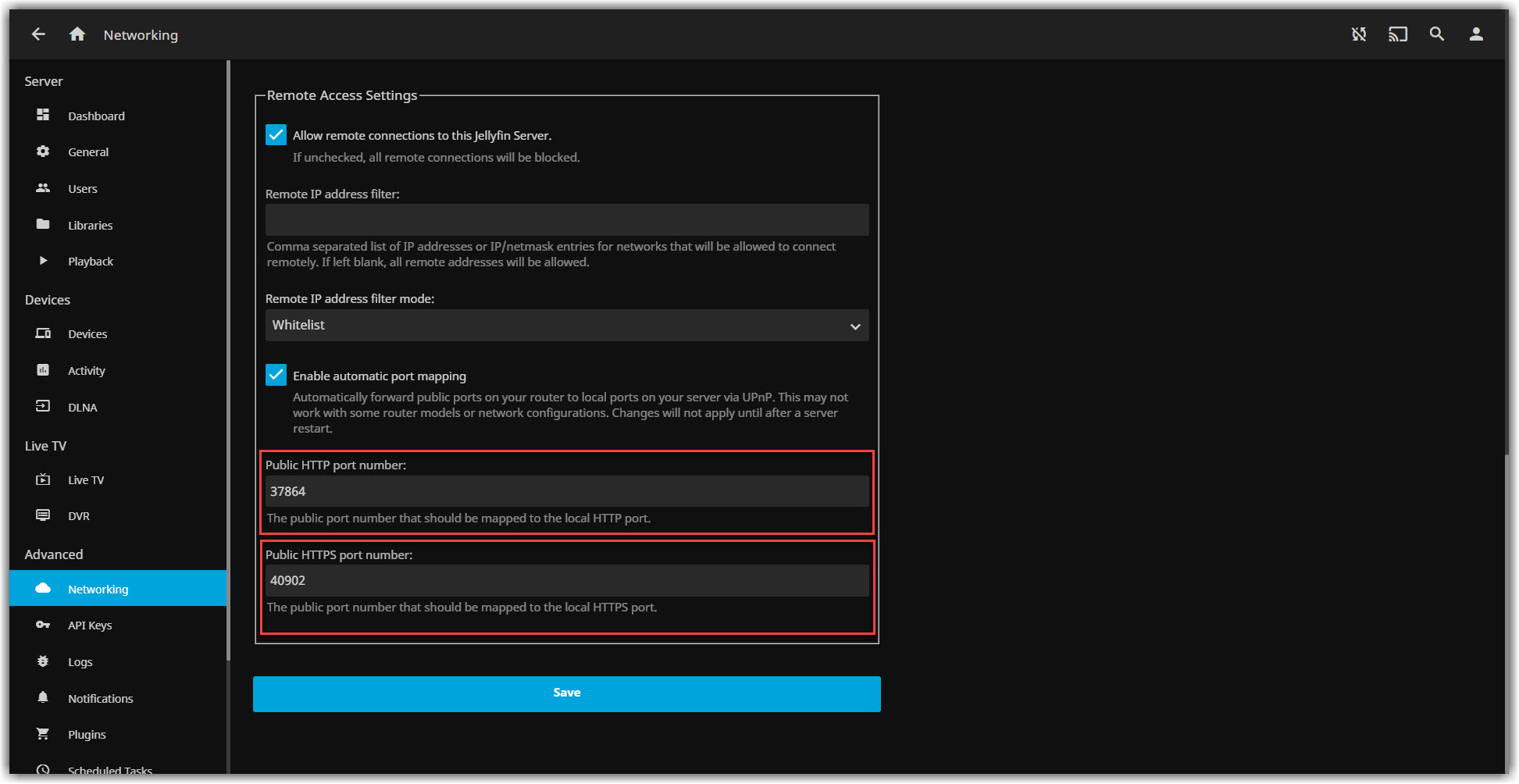Click the DLNA input icon
The height and width of the screenshot is (784, 1519).
pyautogui.click(x=43, y=407)
